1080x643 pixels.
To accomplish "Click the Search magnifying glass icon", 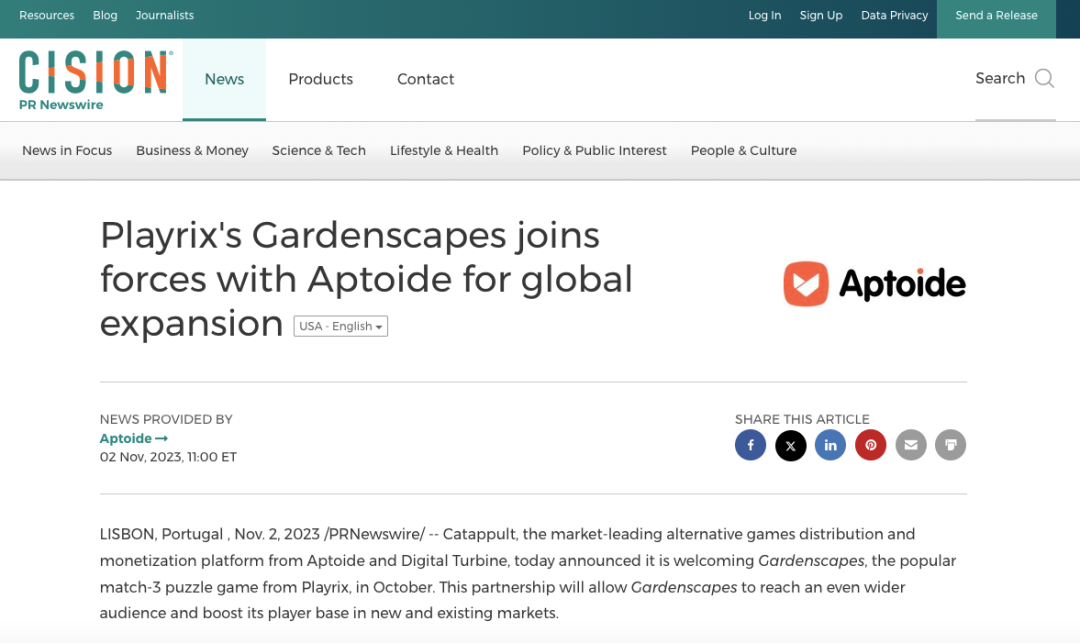I will 1044,78.
